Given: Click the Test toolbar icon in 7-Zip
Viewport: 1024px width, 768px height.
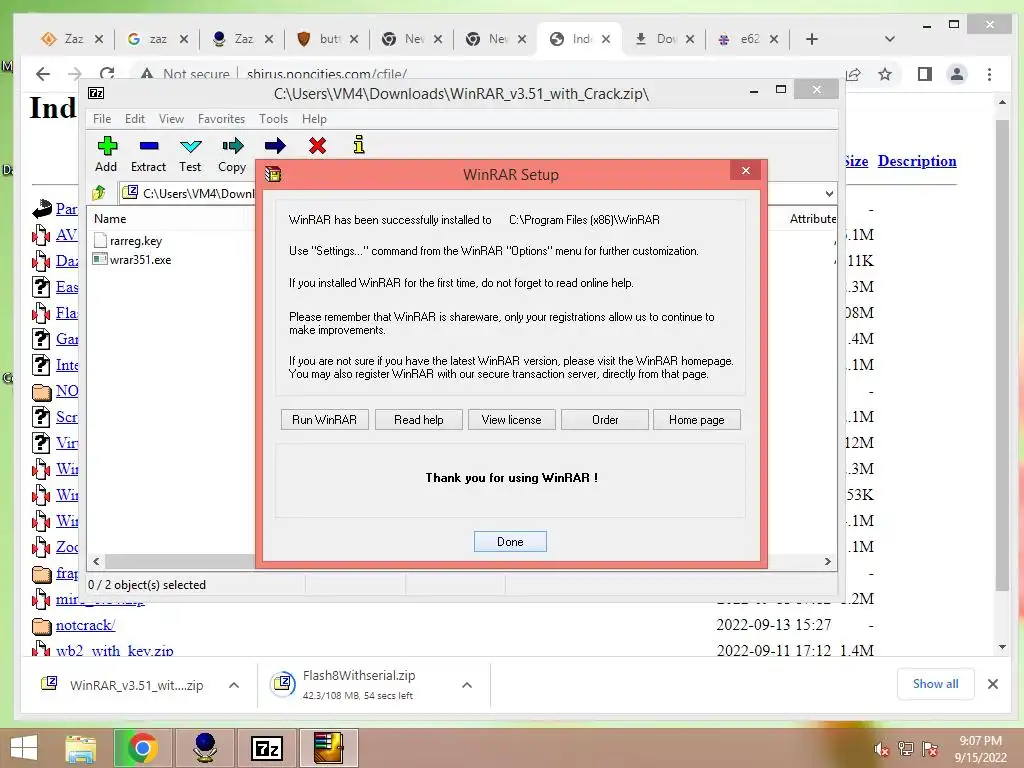Looking at the screenshot, I should click(x=191, y=146).
